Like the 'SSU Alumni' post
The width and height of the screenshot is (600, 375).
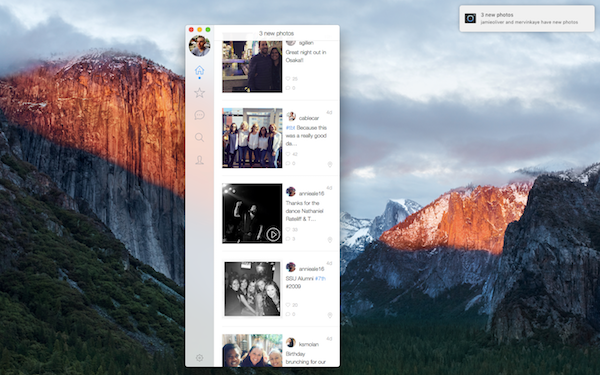[x=288, y=305]
